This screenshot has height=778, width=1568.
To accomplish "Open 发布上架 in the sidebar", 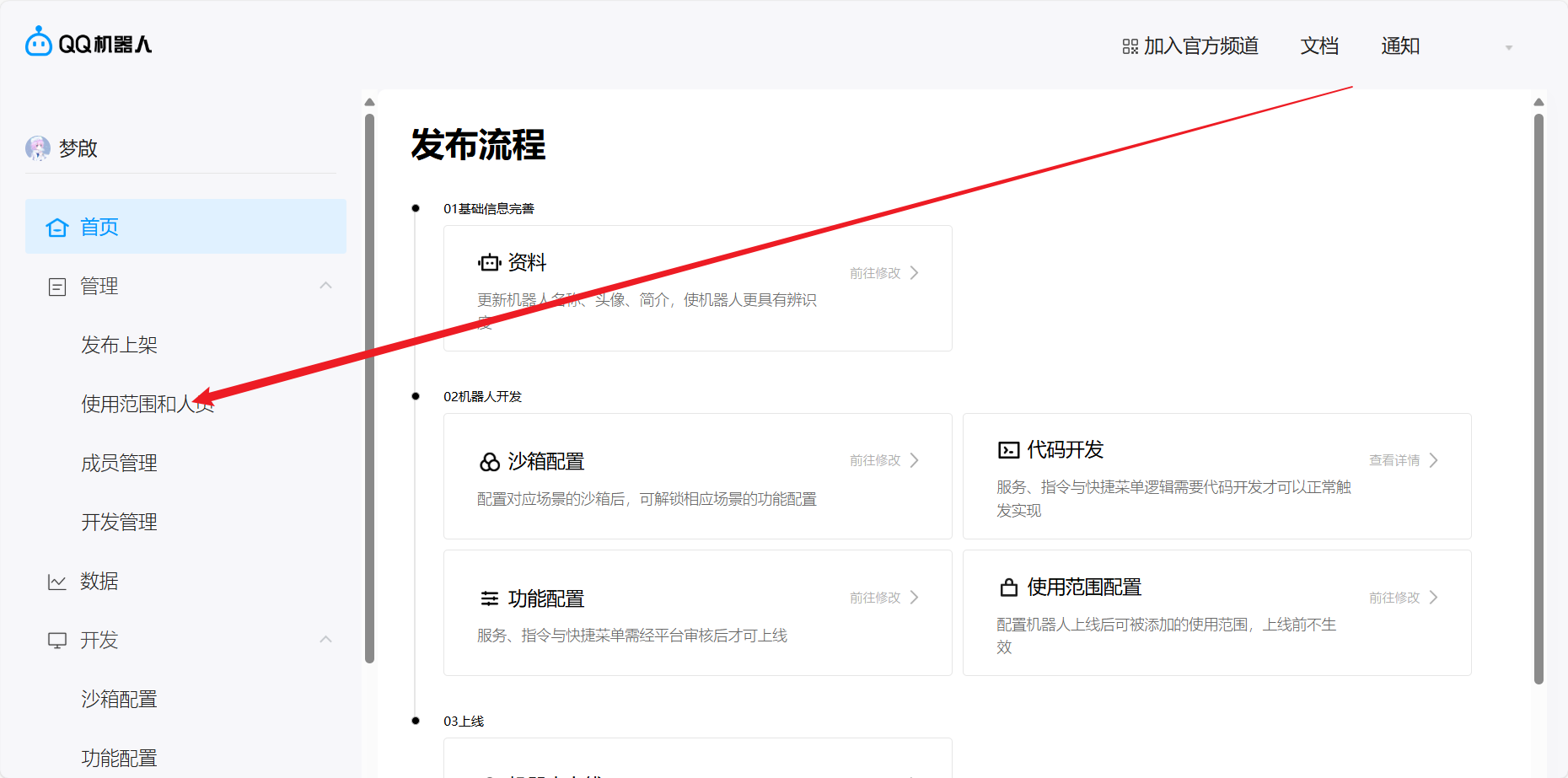I will (x=119, y=346).
